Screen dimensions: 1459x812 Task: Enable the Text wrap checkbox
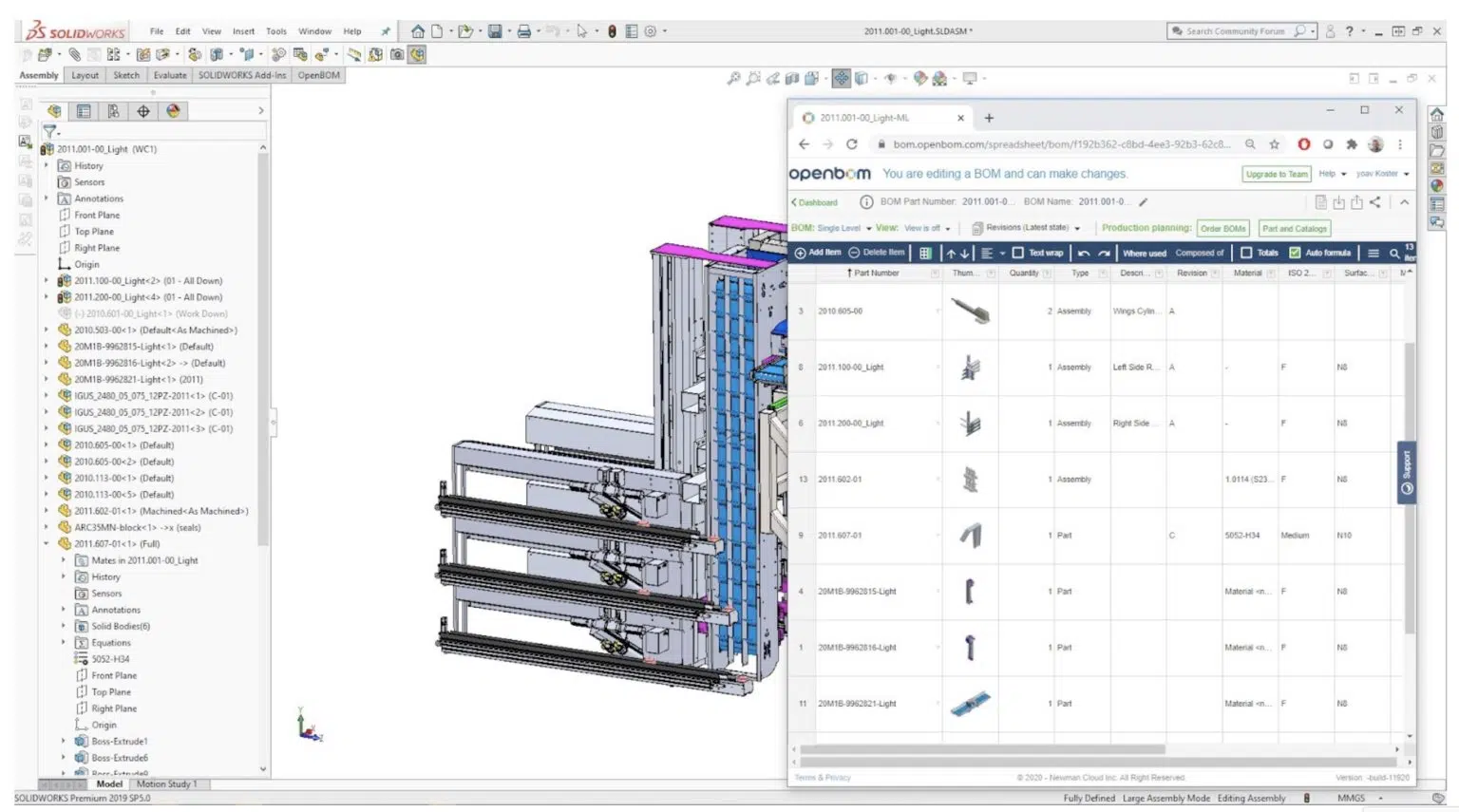pyautogui.click(x=1017, y=253)
